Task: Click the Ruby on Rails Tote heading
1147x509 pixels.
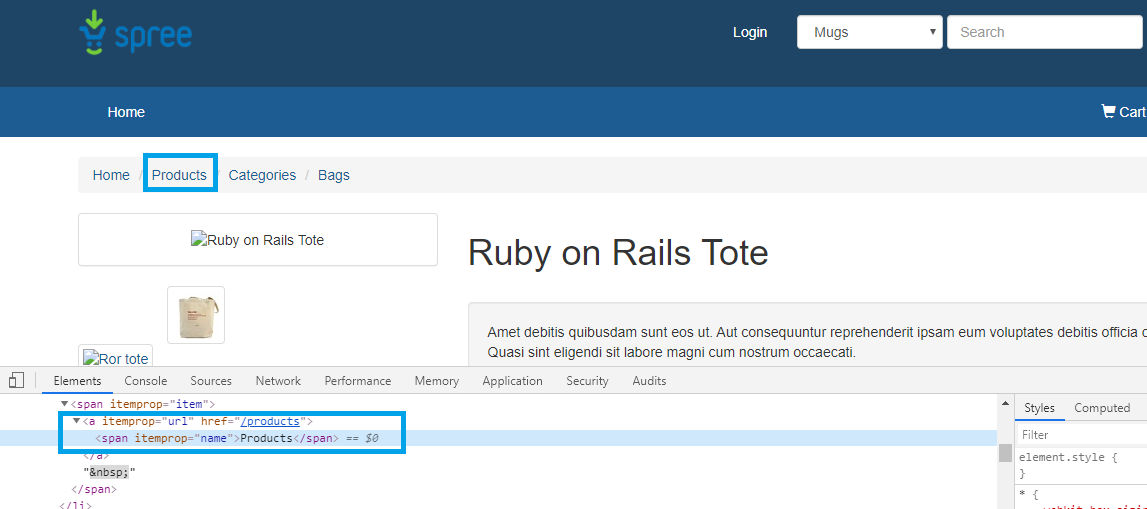Action: [x=618, y=253]
